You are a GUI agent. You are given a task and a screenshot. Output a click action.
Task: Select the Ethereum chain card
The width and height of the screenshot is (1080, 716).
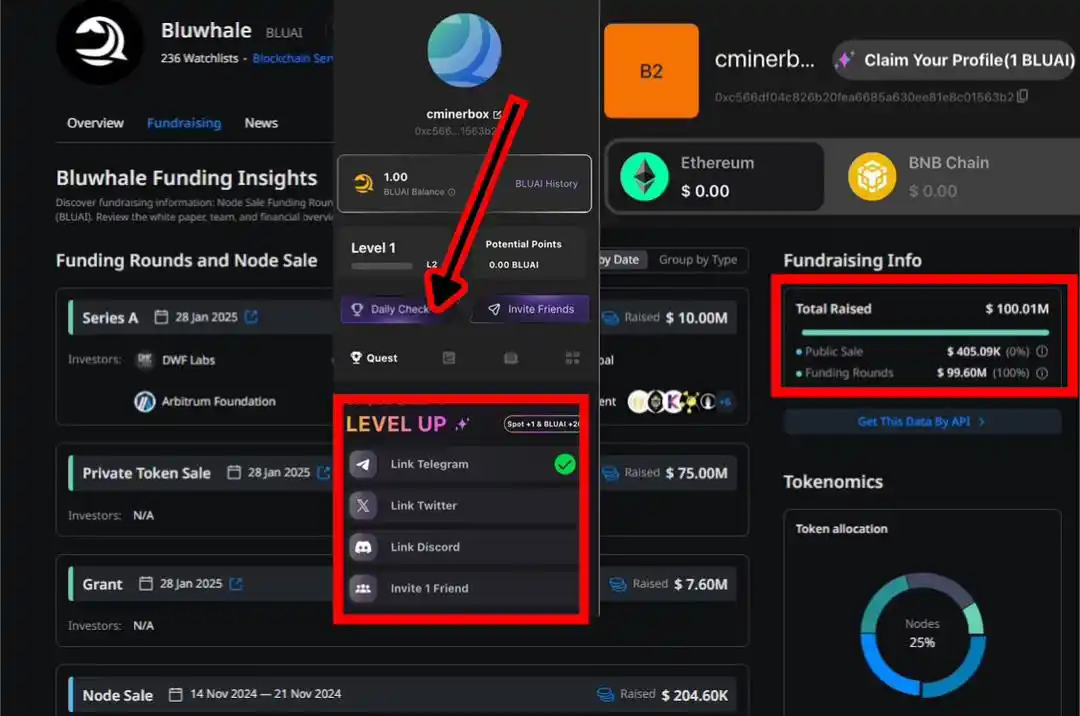tap(715, 177)
